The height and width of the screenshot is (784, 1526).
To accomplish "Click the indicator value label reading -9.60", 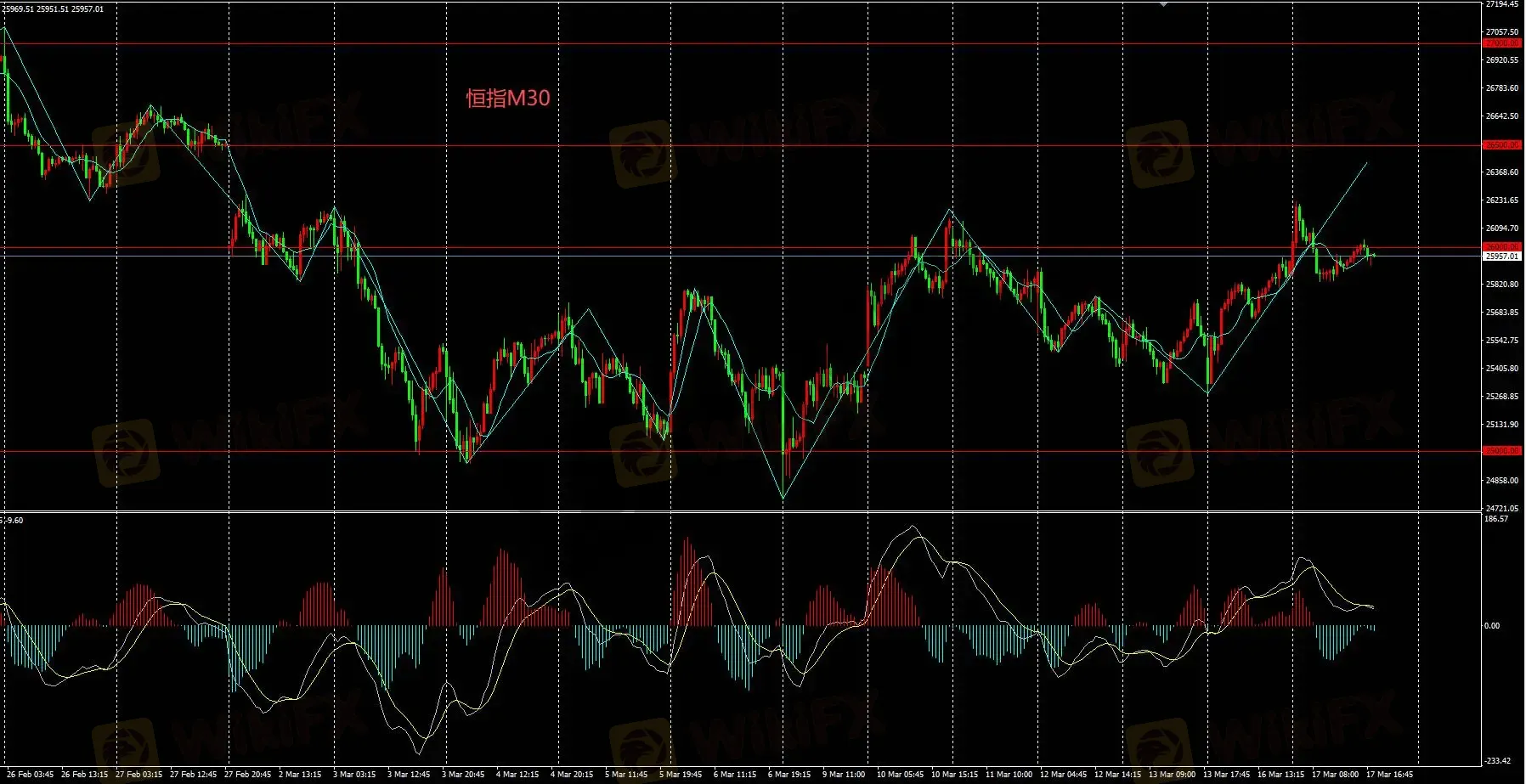I will coord(14,521).
